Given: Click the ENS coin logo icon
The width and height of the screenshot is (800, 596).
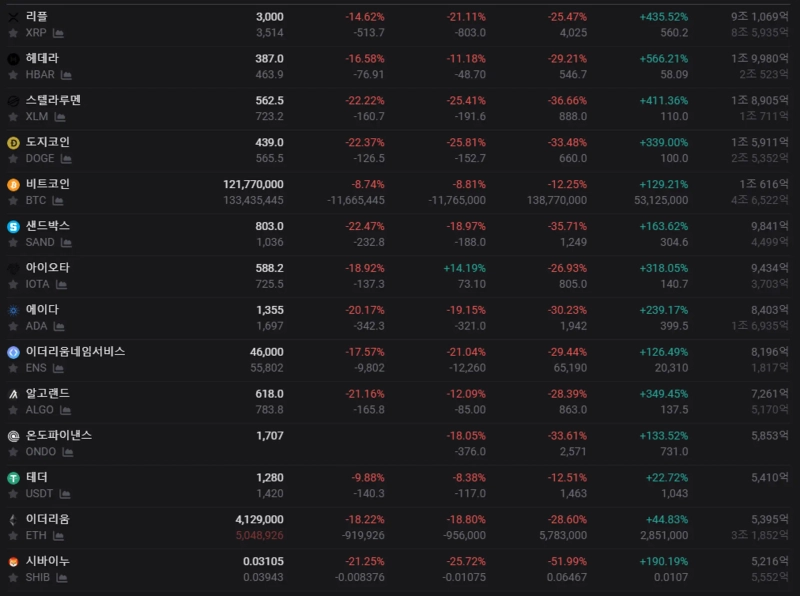Looking at the screenshot, I should (13, 352).
